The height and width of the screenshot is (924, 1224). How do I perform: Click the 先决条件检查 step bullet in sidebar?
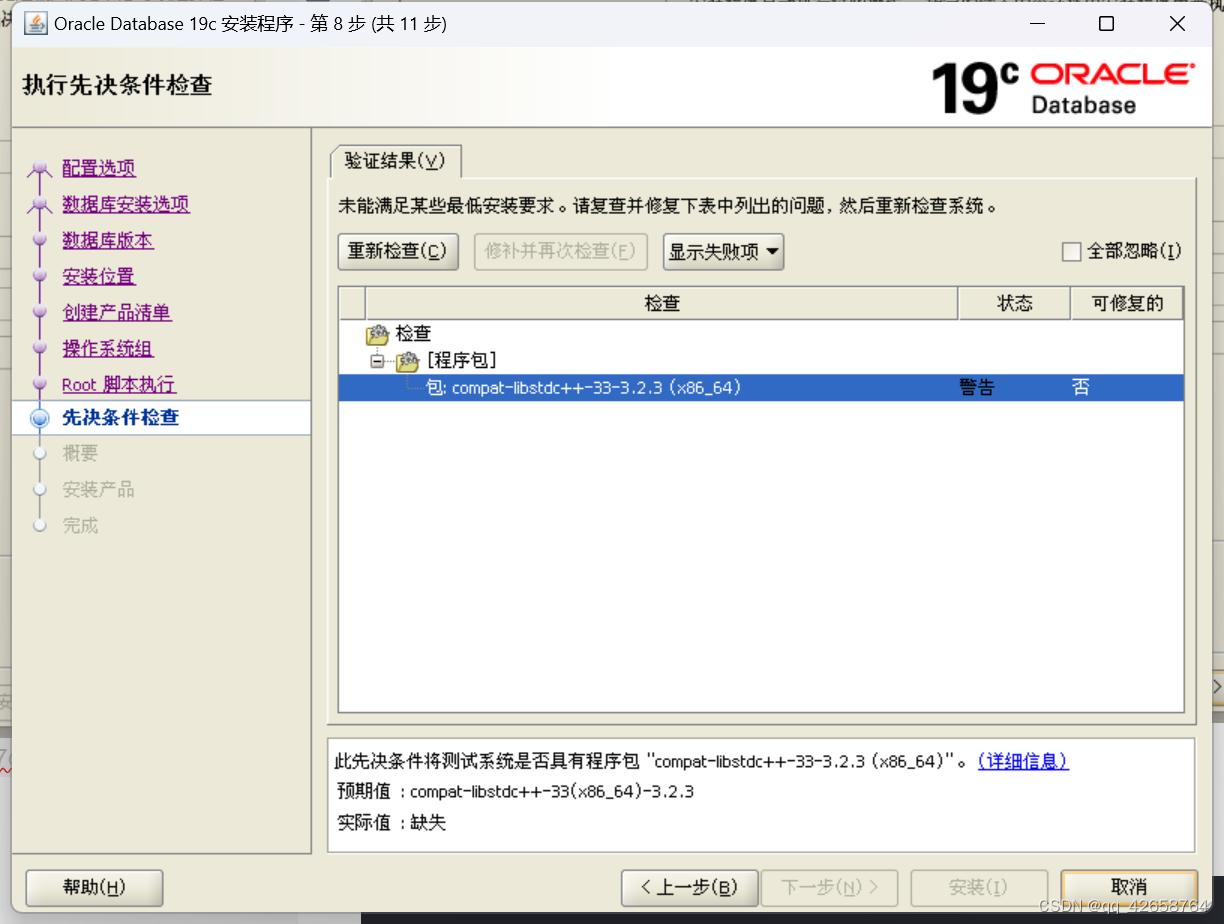click(40, 419)
